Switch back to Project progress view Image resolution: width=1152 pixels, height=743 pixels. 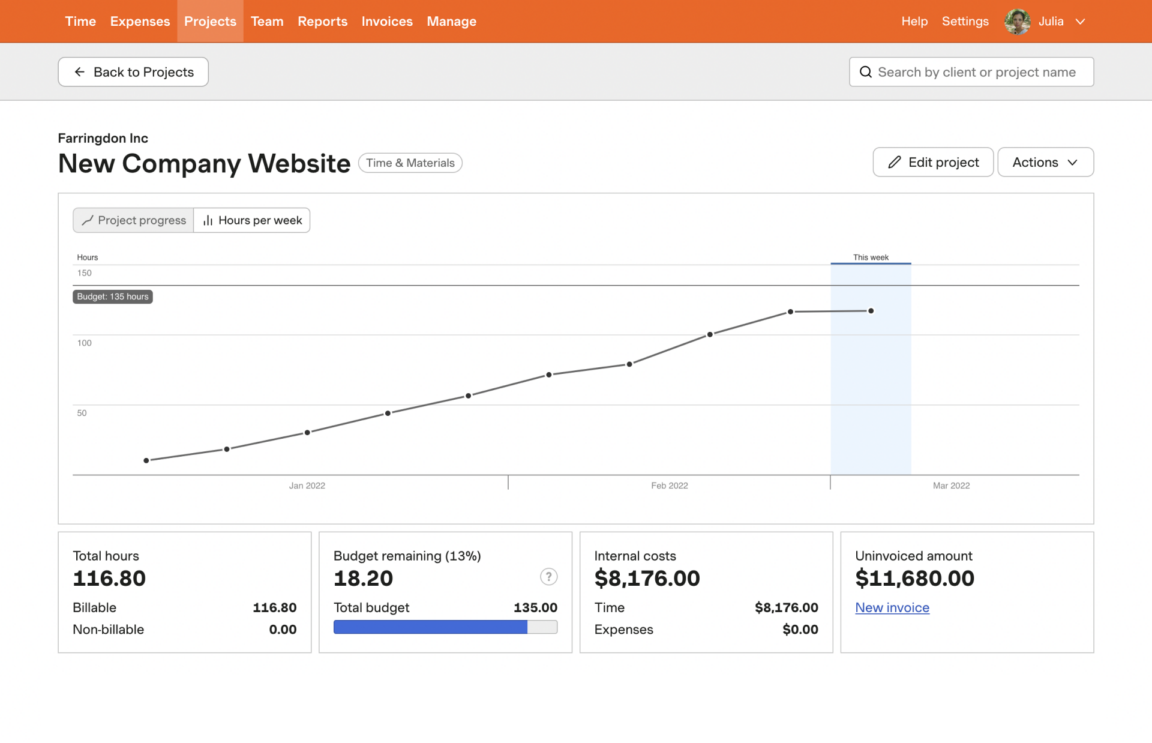coord(132,220)
